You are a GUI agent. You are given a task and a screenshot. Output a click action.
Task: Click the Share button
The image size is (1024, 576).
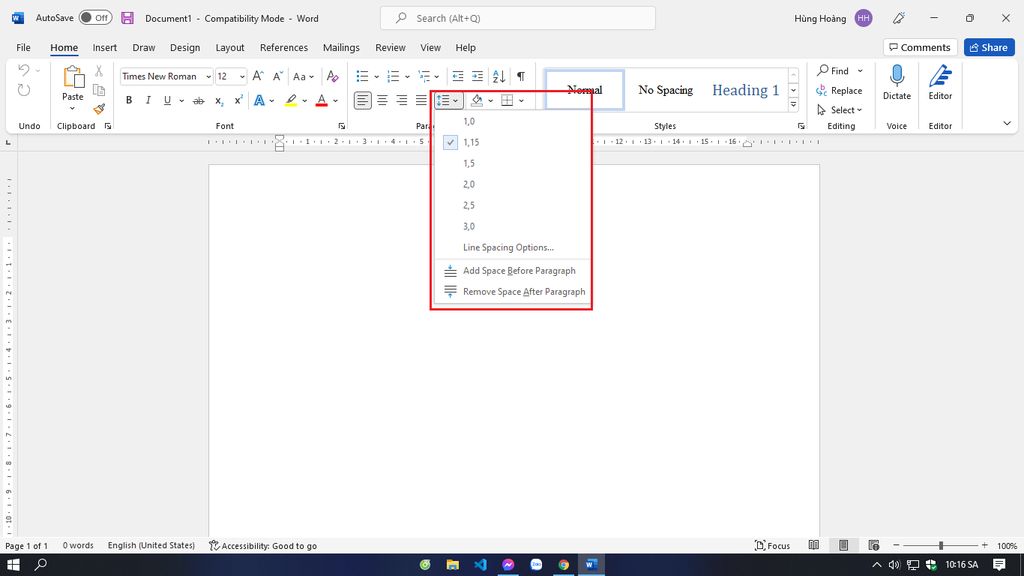click(989, 48)
